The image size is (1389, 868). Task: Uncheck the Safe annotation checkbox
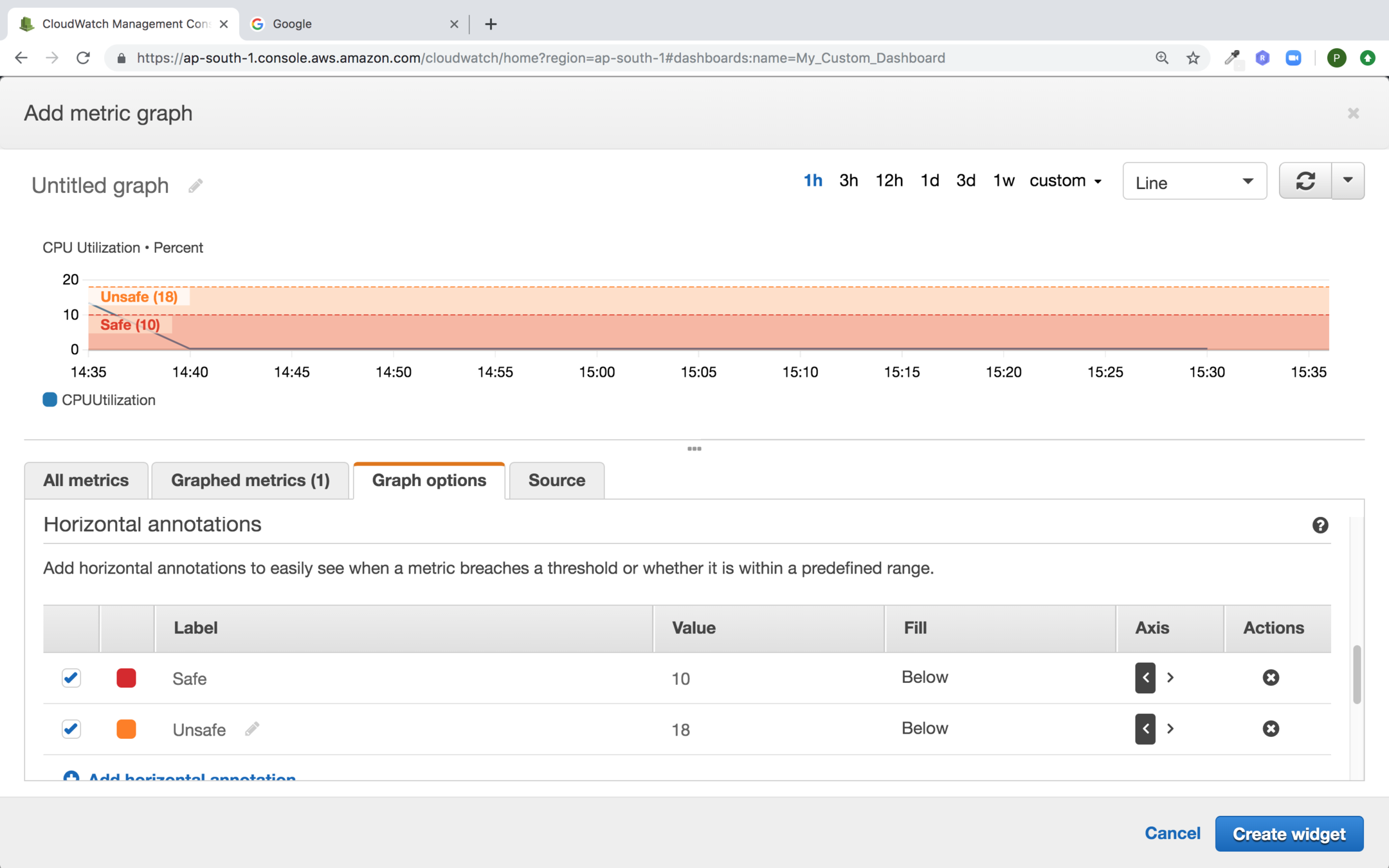(x=71, y=678)
